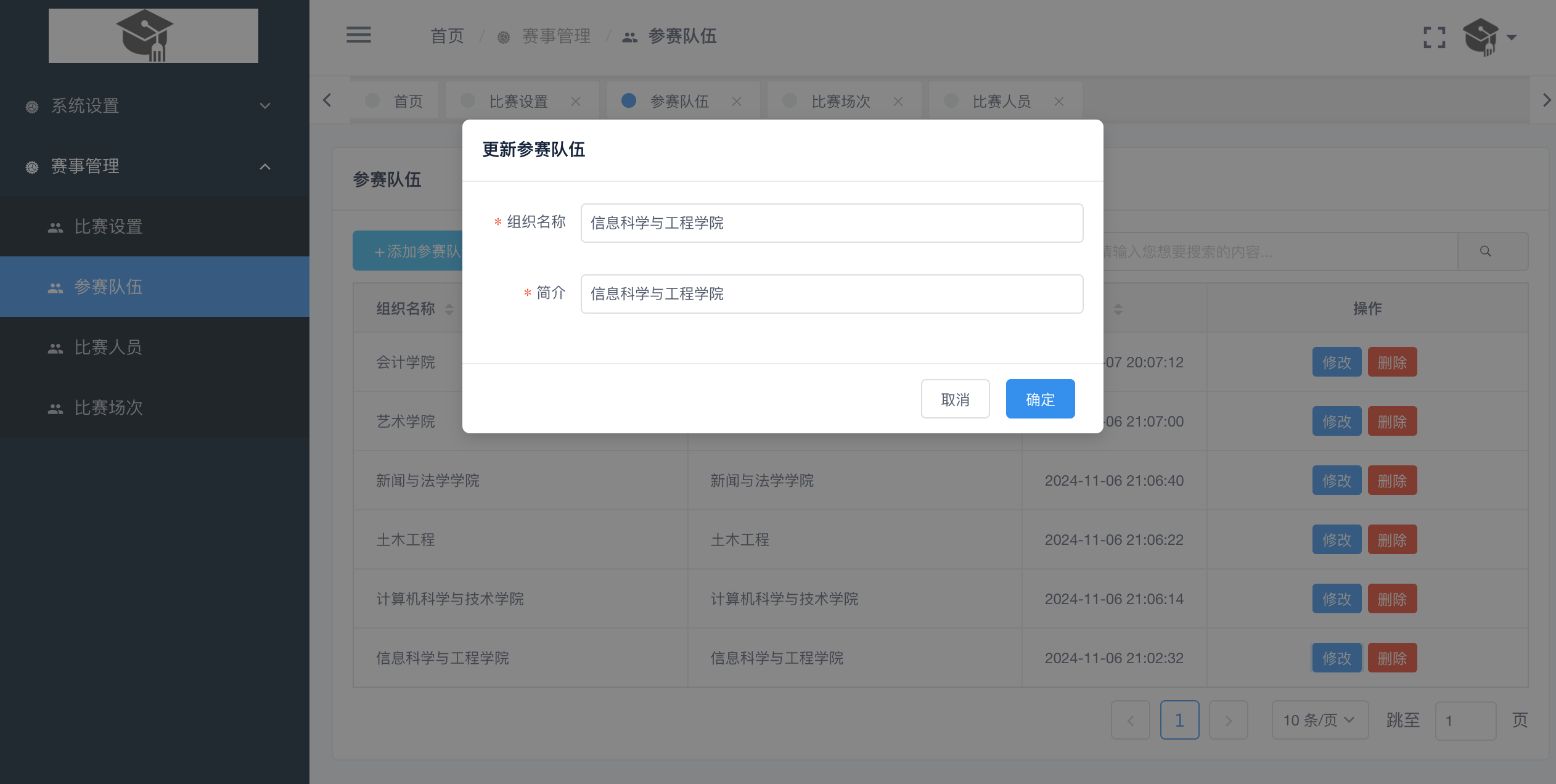
Task: Click 取消 to cancel the dialog
Action: (x=955, y=399)
